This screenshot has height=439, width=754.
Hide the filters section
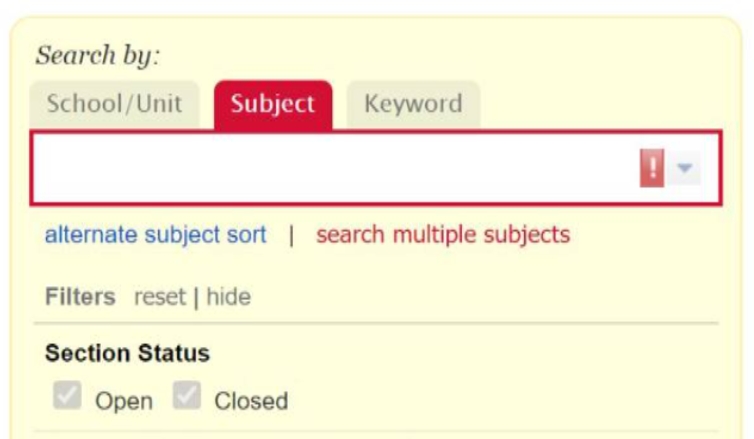point(228,297)
